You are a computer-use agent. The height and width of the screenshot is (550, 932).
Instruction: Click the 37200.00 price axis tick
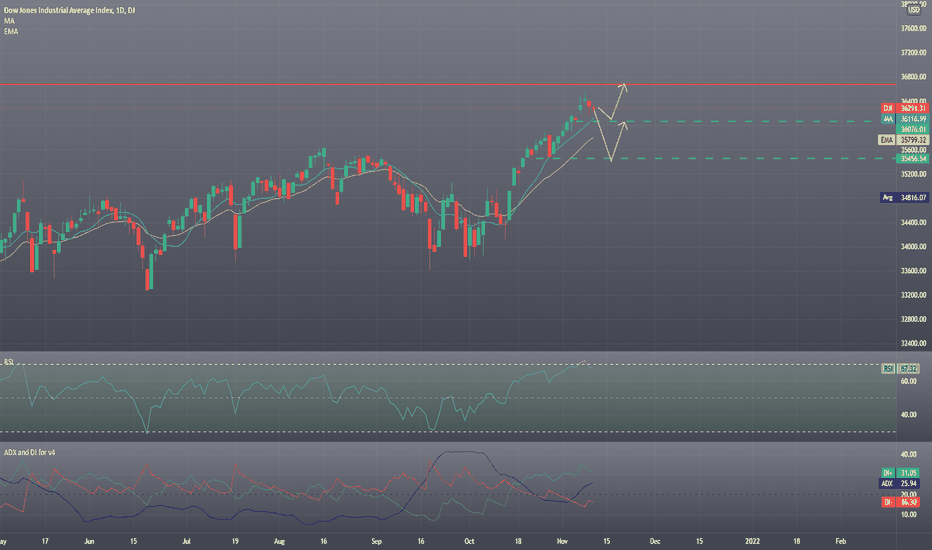click(x=914, y=53)
